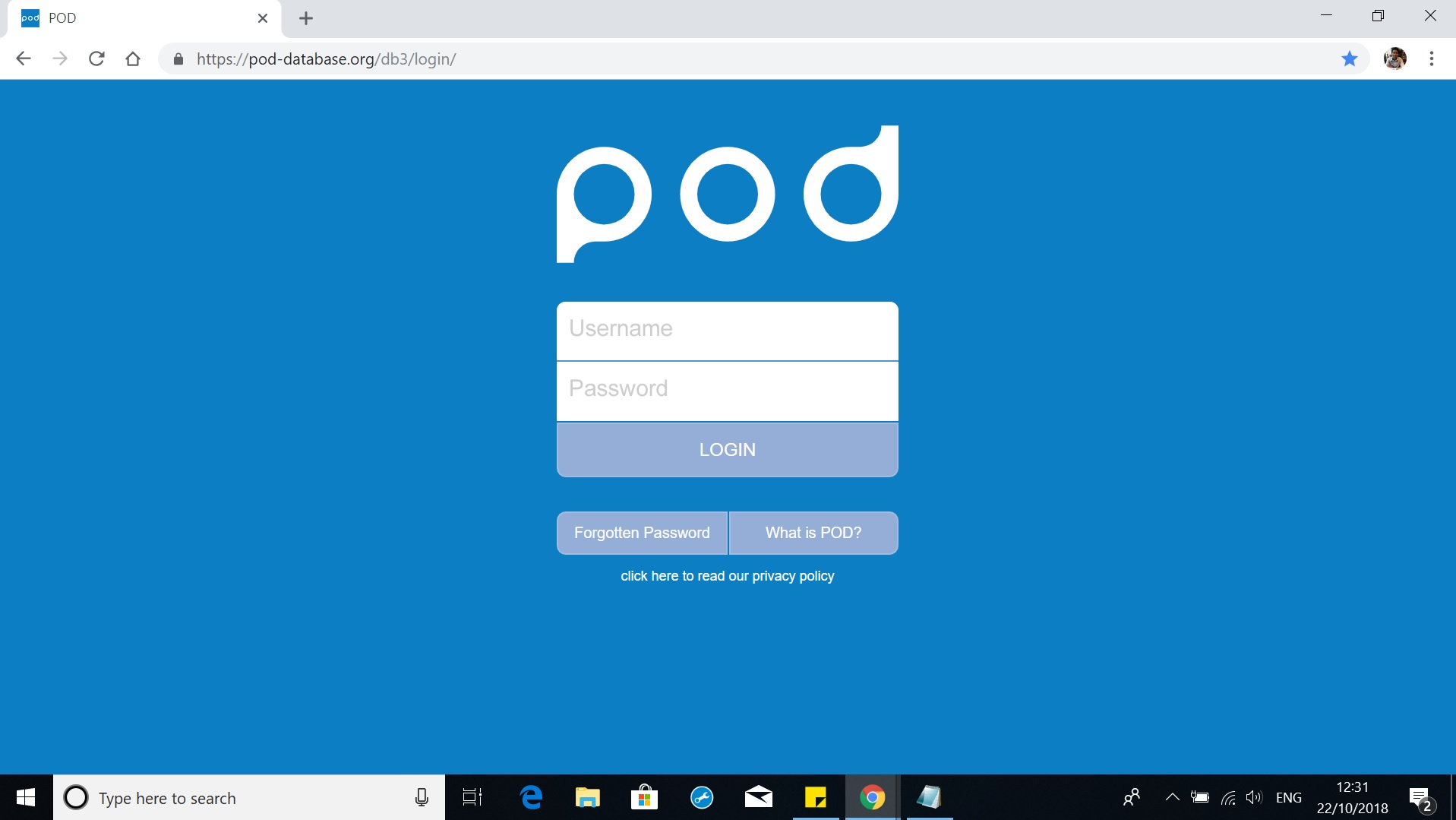Open the What is POD? page
This screenshot has width=1456, height=820.
(x=813, y=533)
